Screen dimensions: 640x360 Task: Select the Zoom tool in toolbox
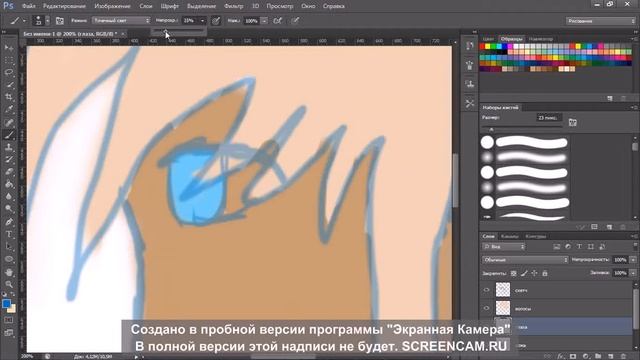(x=9, y=284)
